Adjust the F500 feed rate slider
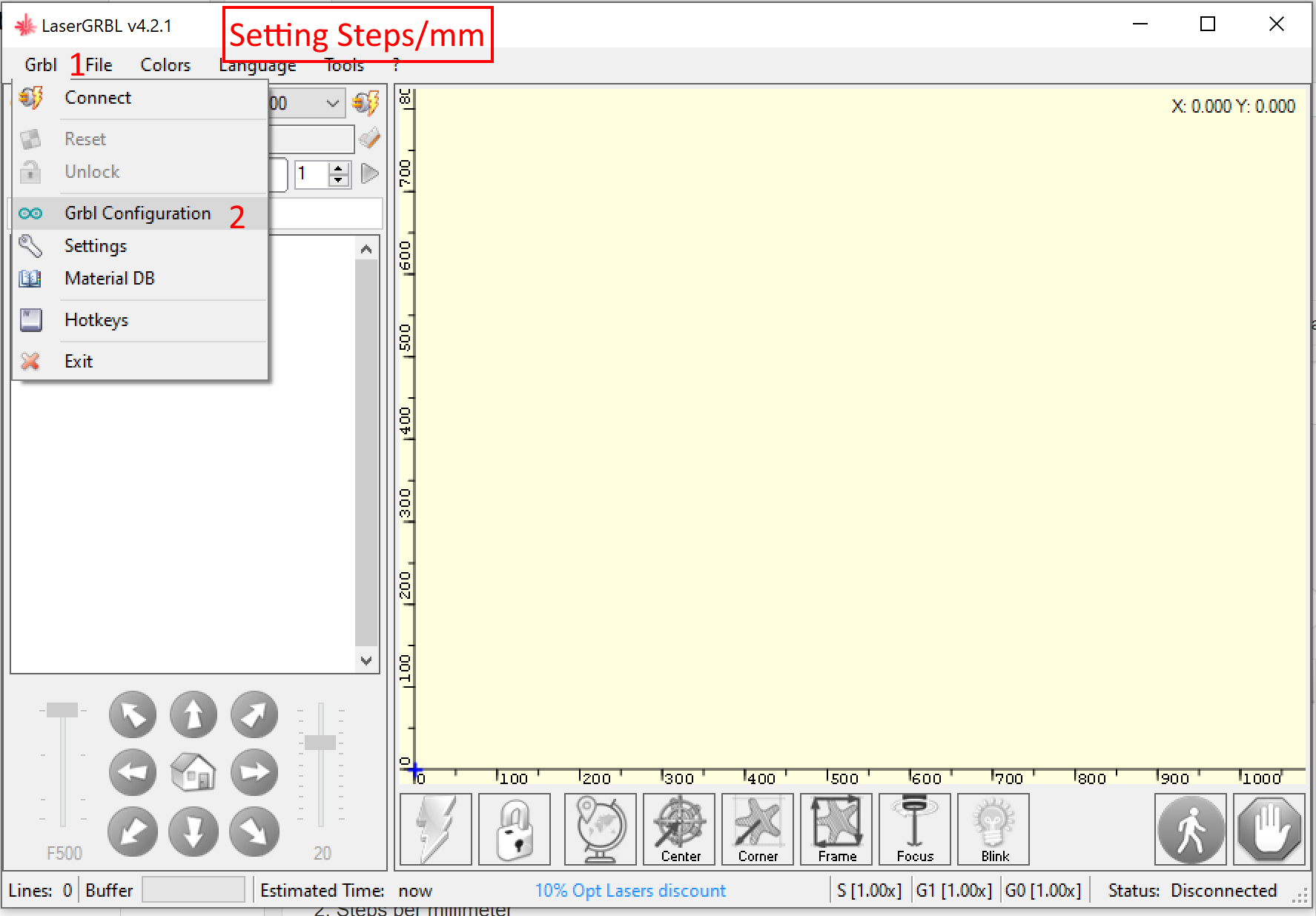 click(x=63, y=710)
